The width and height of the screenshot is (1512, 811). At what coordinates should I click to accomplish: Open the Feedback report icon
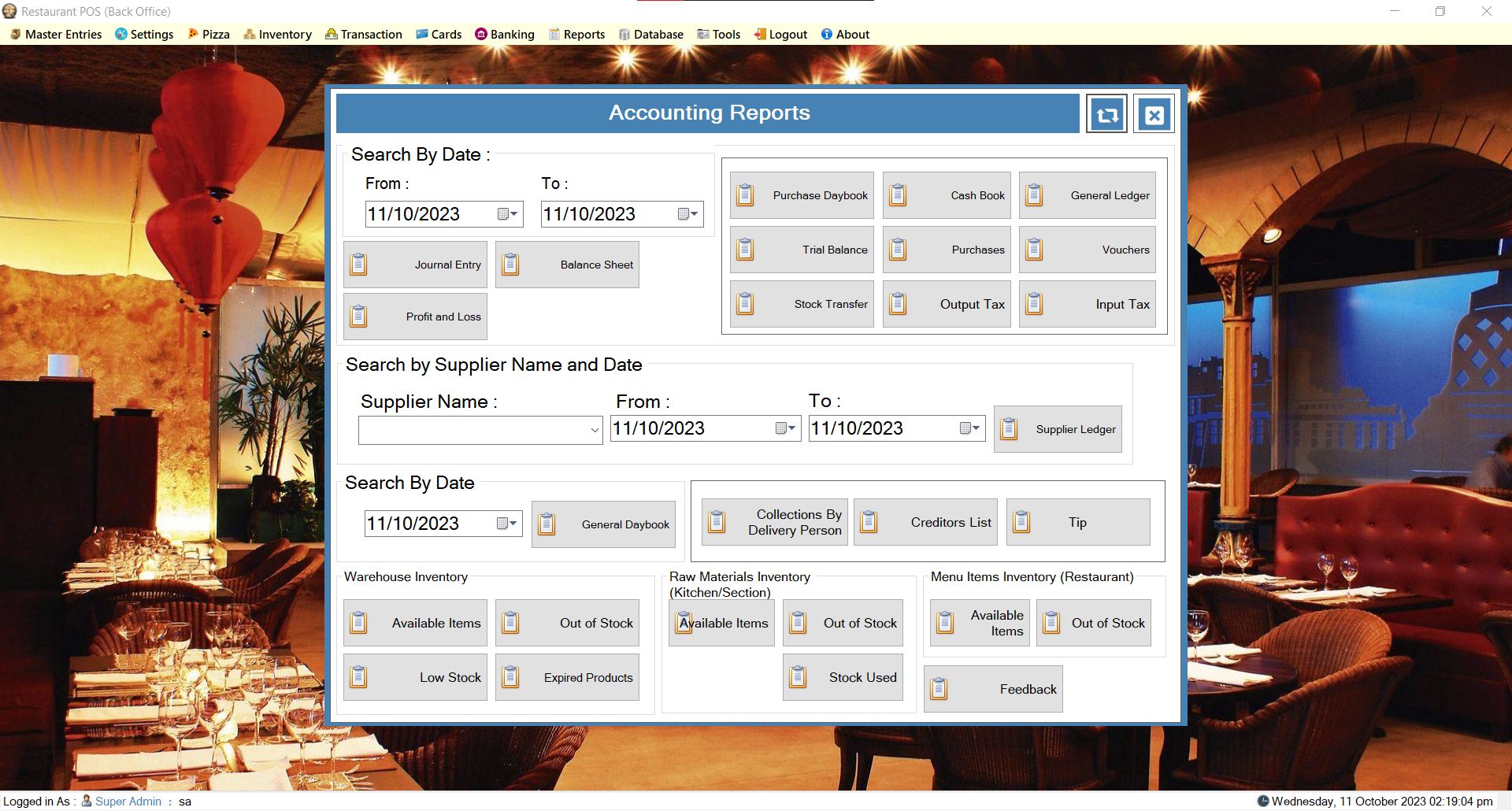click(940, 688)
